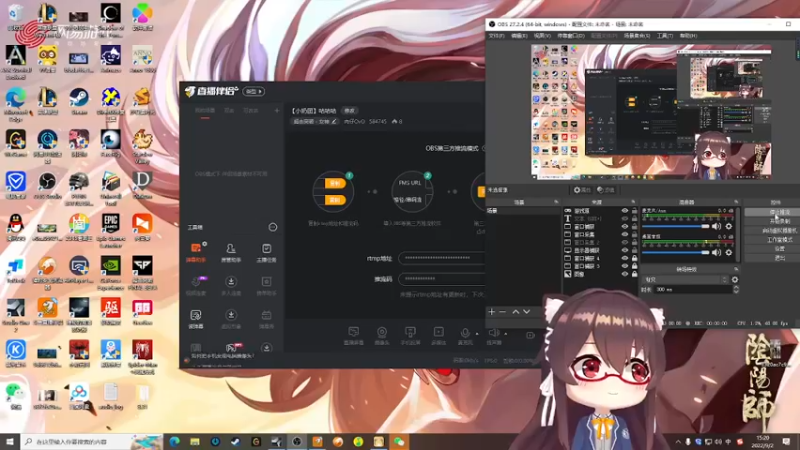Screen dimensions: 800x450
Task: Adjust the microphone/Aux volume slider in OBS
Action: [x=676, y=226]
